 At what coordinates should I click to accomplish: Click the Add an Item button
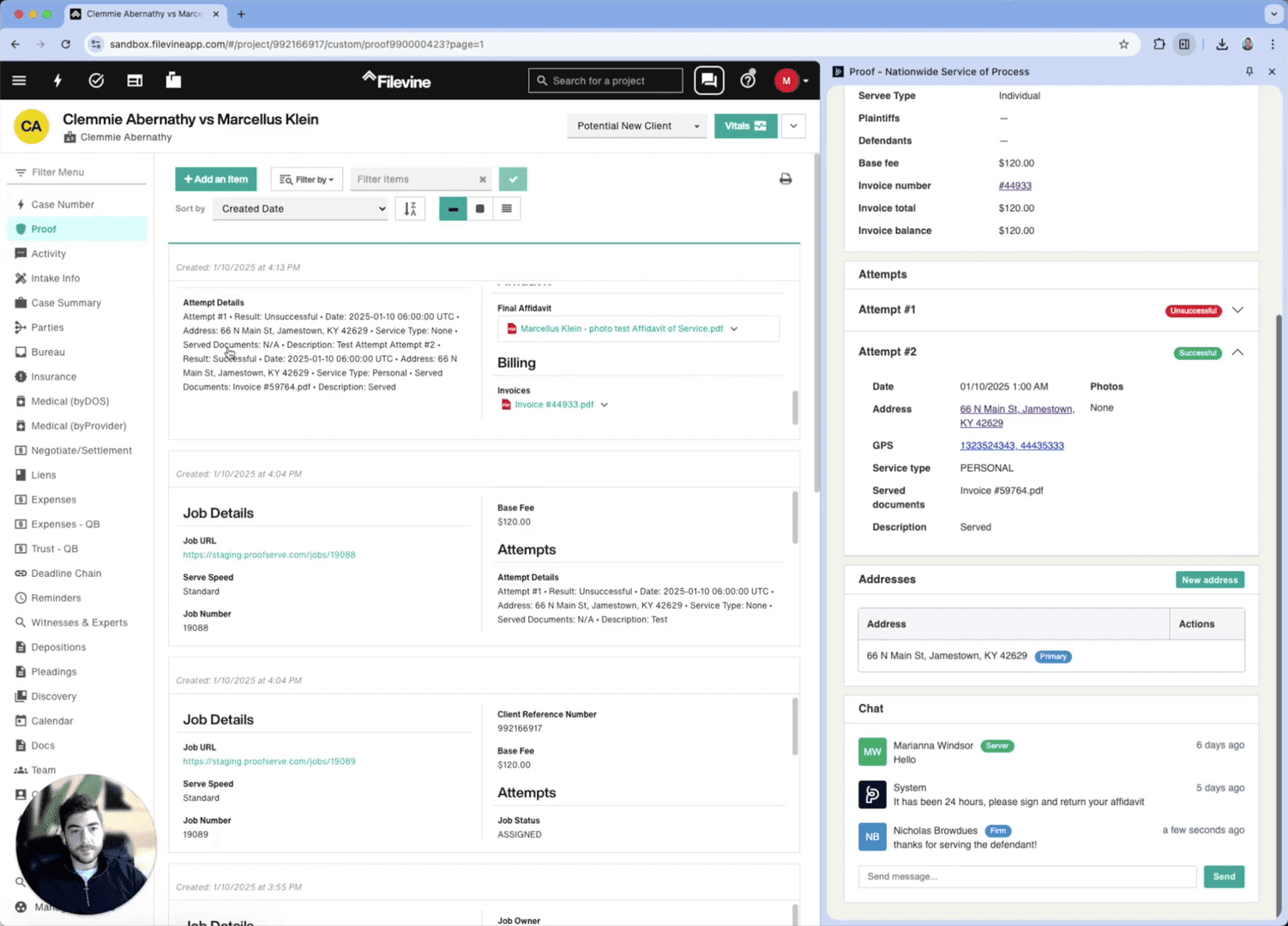[216, 179]
